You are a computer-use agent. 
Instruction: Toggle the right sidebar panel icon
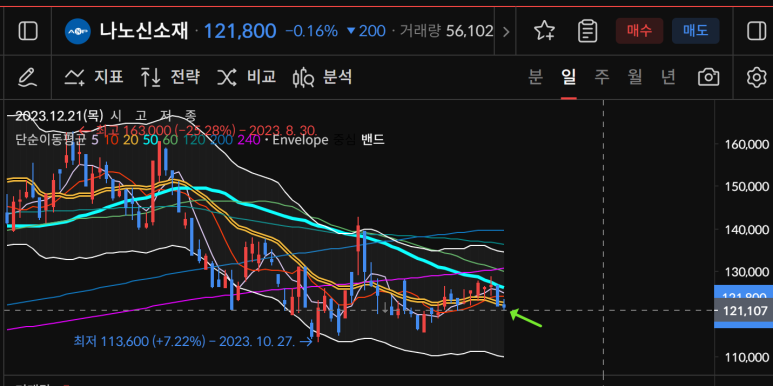tap(756, 31)
